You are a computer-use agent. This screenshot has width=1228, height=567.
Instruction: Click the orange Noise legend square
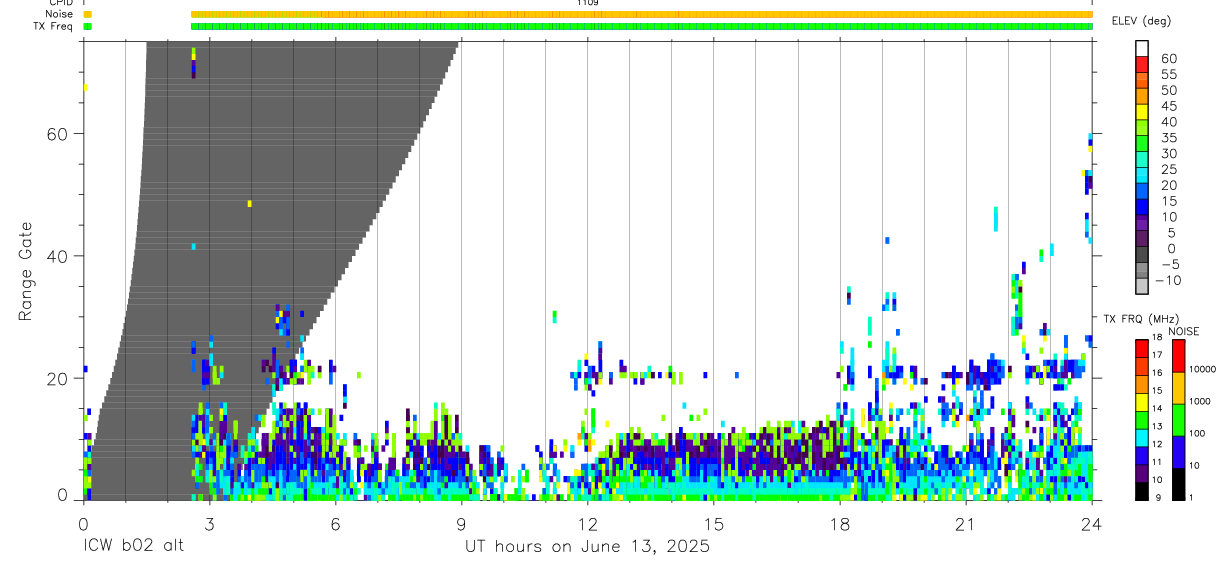pyautogui.click(x=87, y=15)
